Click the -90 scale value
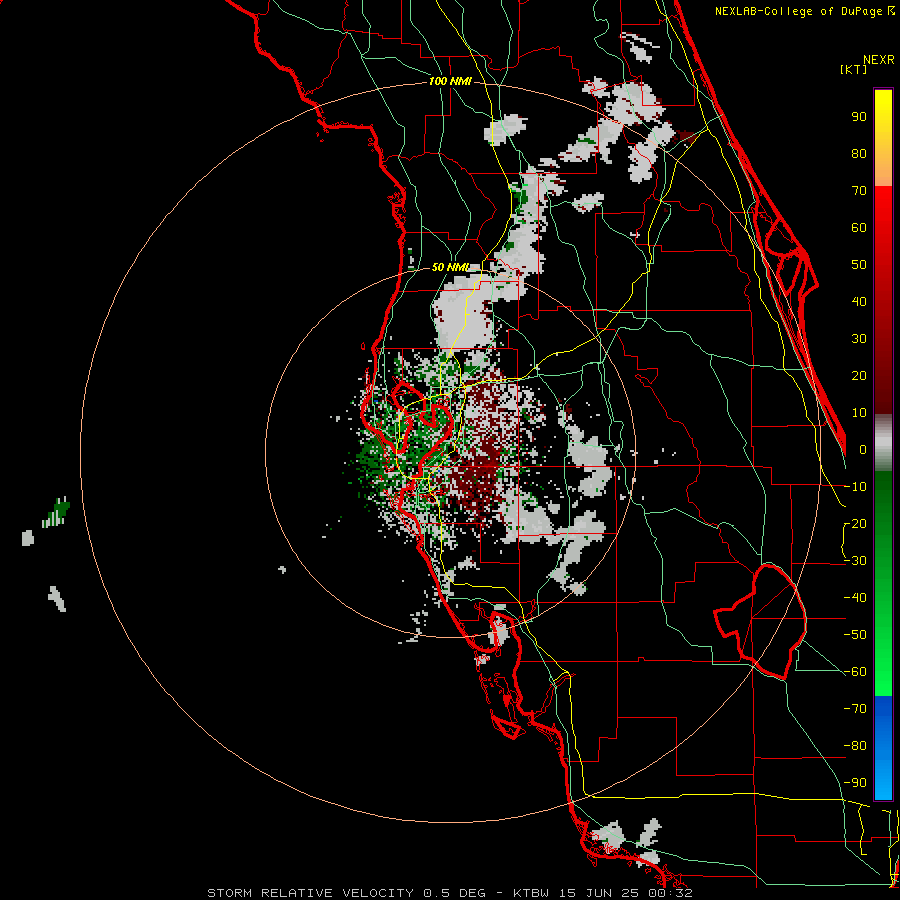The width and height of the screenshot is (900, 900). point(855,782)
